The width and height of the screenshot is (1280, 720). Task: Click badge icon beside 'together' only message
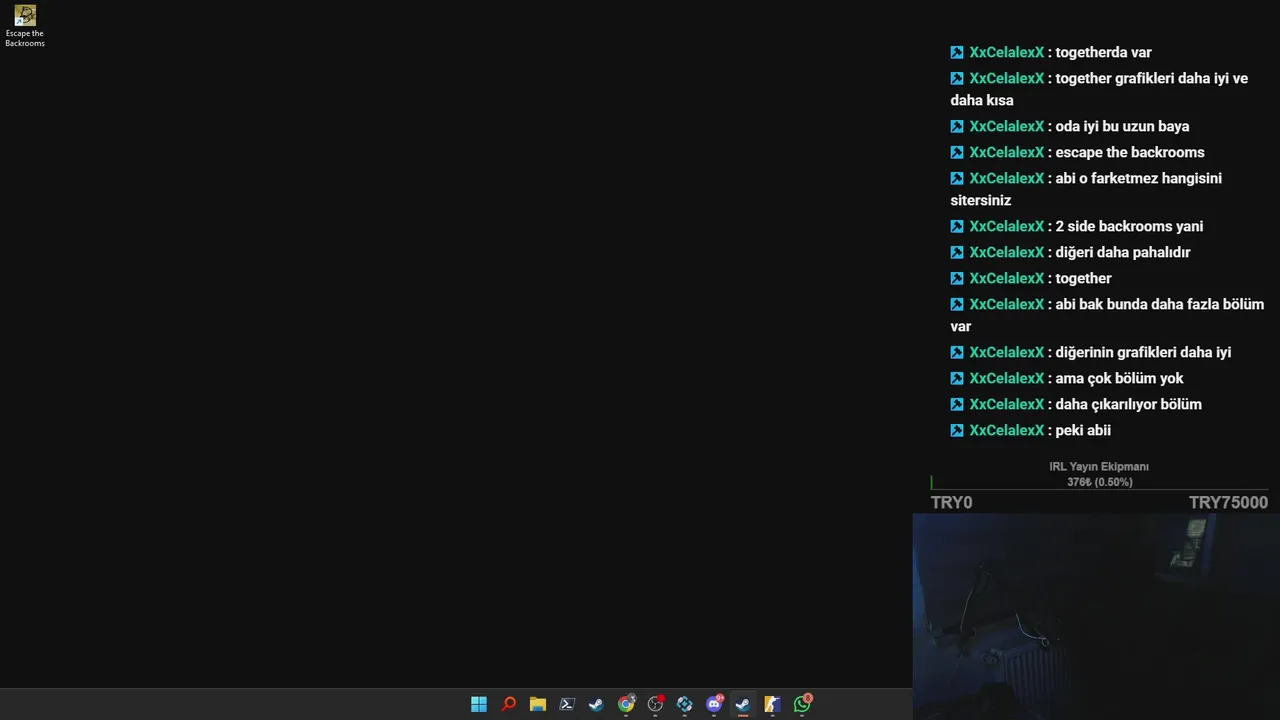tap(957, 278)
